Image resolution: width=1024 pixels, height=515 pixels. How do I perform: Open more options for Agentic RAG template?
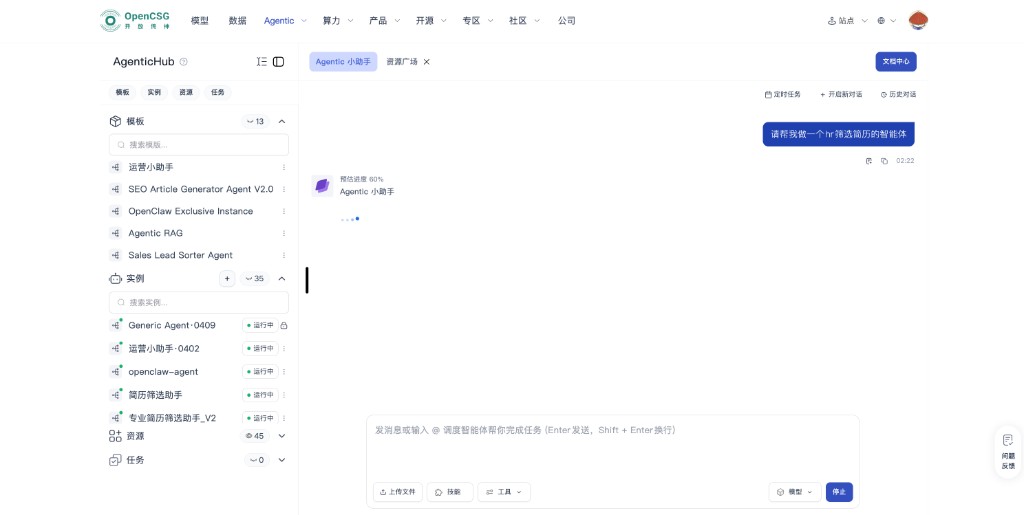tap(284, 233)
